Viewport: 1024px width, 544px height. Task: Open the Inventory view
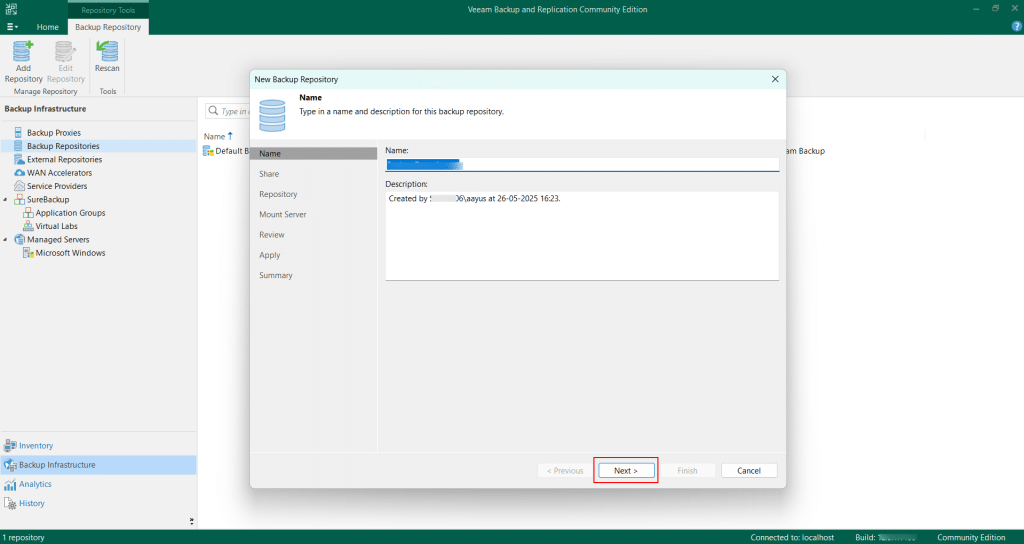pyautogui.click(x=36, y=445)
